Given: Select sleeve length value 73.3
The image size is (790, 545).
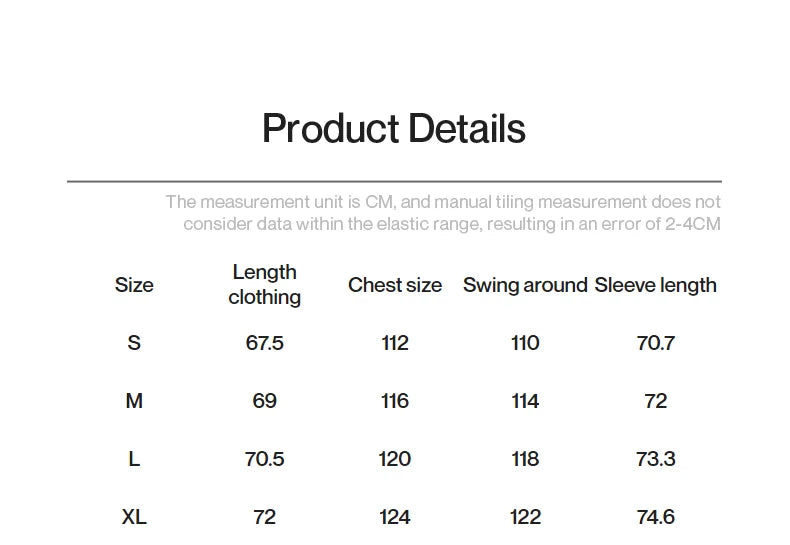Looking at the screenshot, I should click(655, 459).
